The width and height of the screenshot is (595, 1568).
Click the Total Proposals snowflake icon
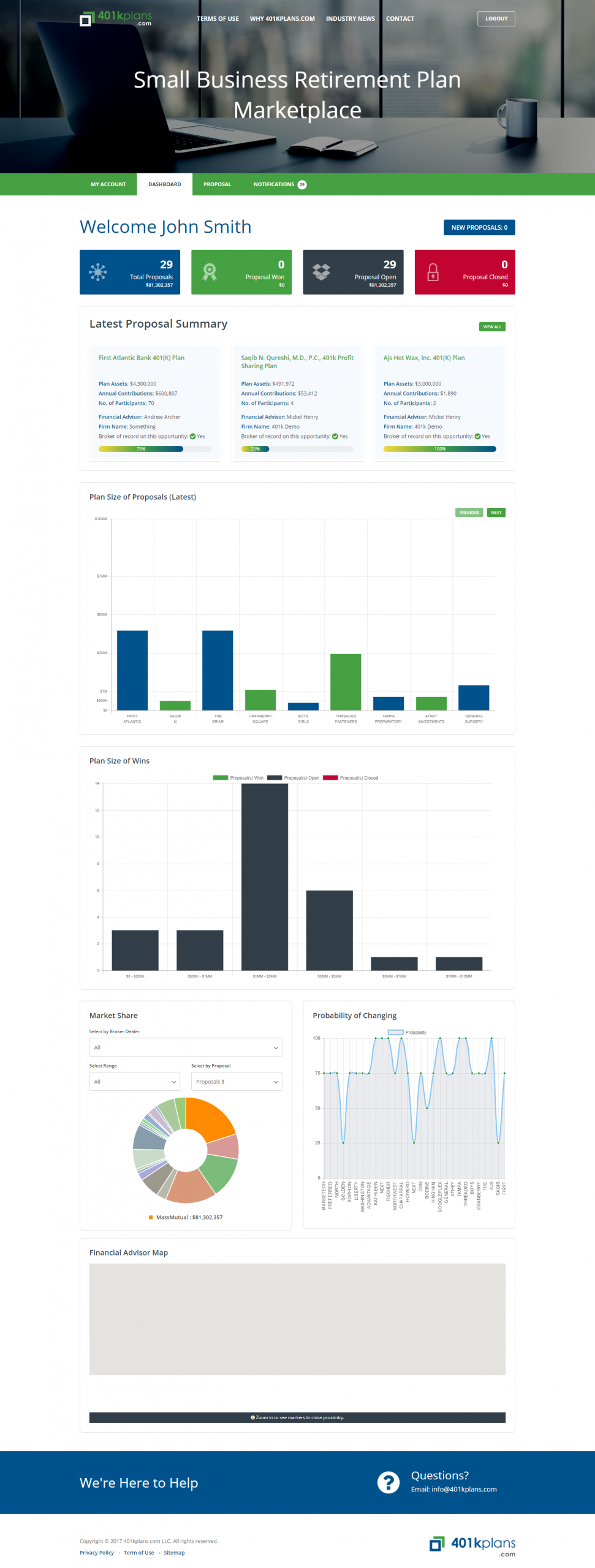pos(98,272)
